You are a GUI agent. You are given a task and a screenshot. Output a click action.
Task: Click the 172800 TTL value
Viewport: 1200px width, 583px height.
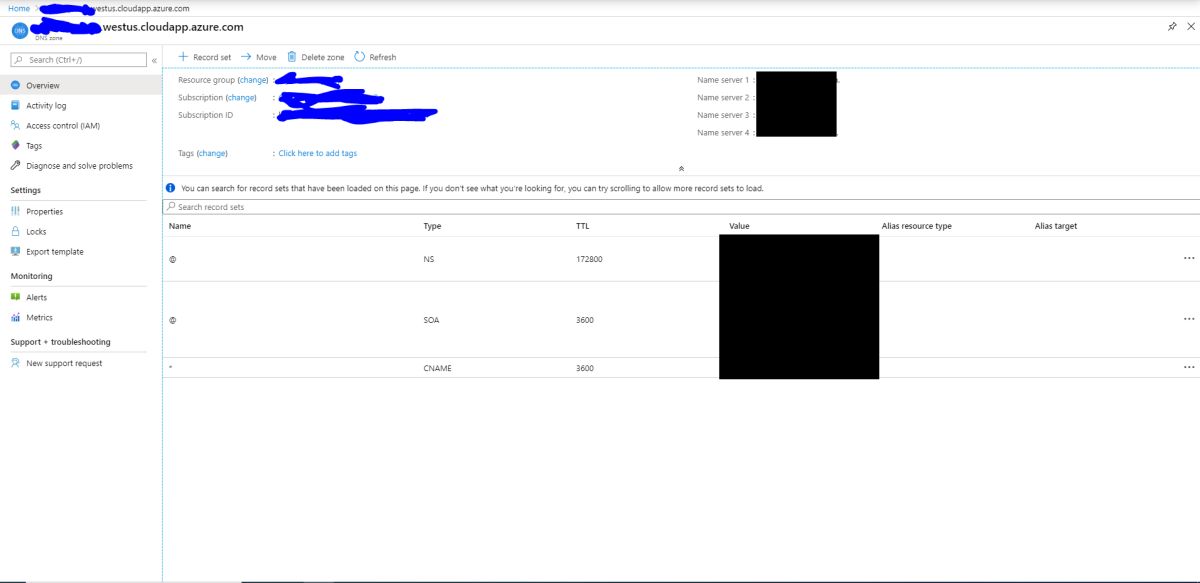589,259
